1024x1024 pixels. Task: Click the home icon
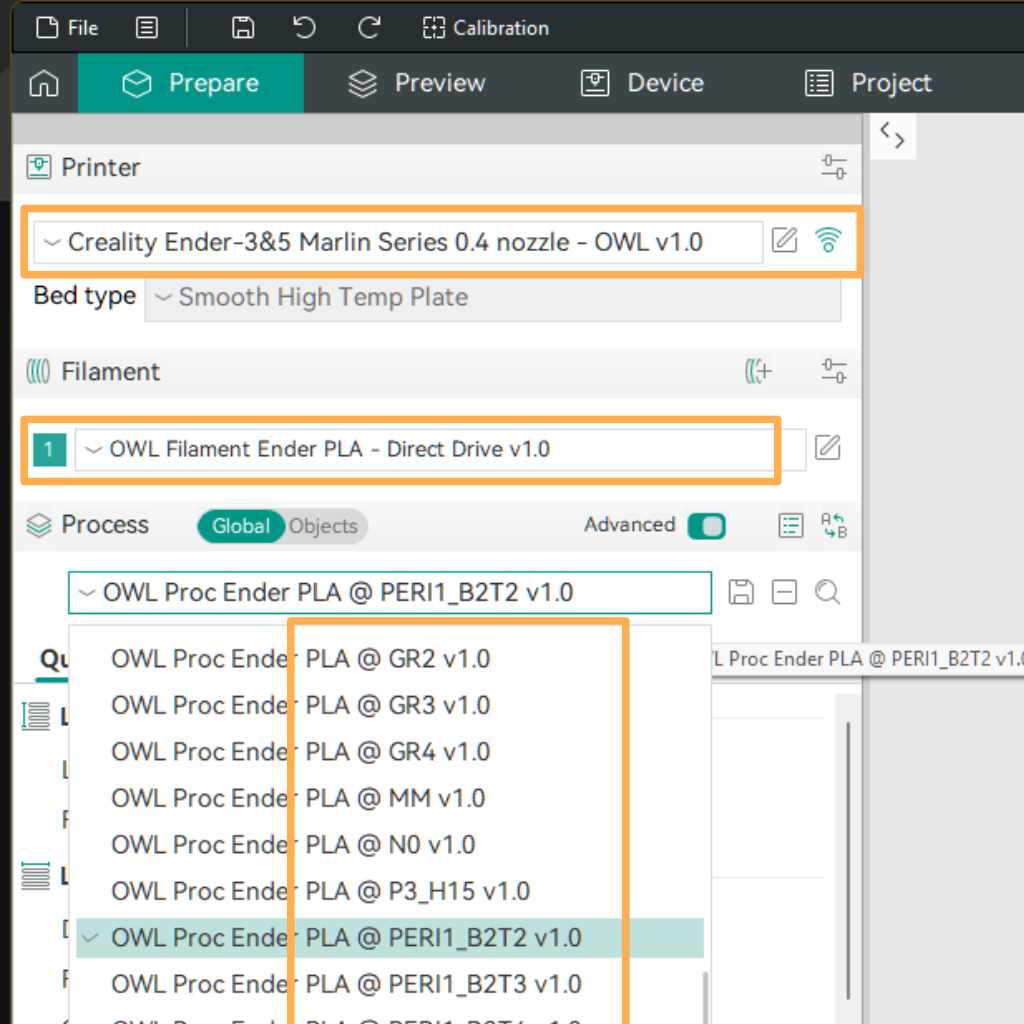click(x=44, y=84)
